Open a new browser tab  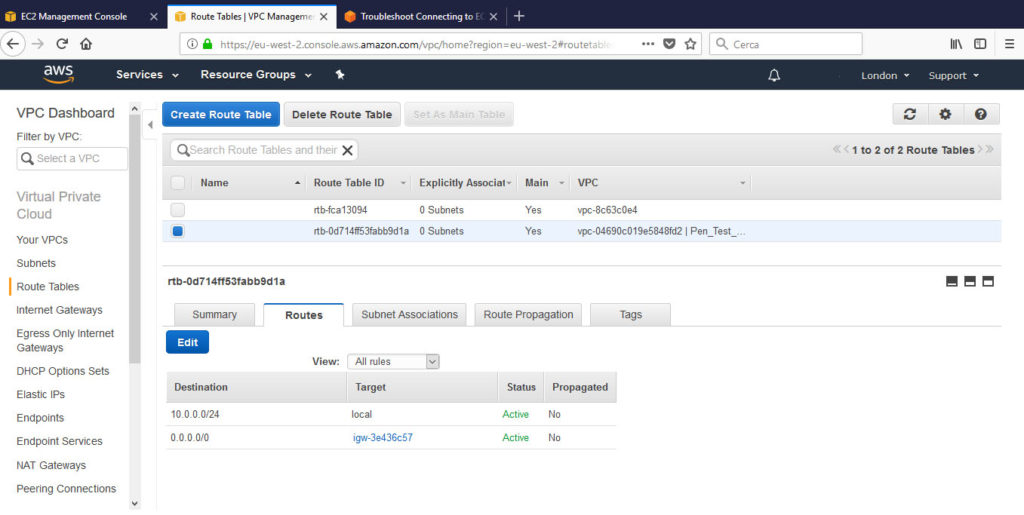[519, 16]
